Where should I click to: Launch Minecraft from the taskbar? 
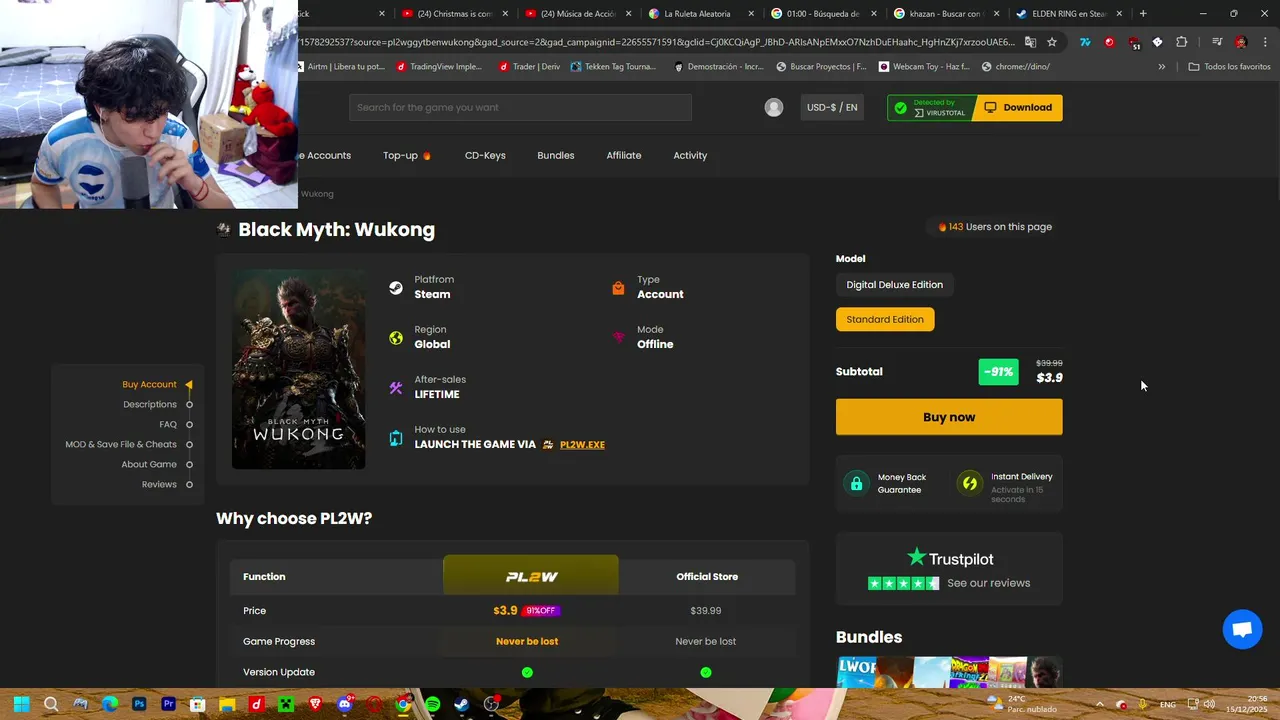pyautogui.click(x=286, y=704)
